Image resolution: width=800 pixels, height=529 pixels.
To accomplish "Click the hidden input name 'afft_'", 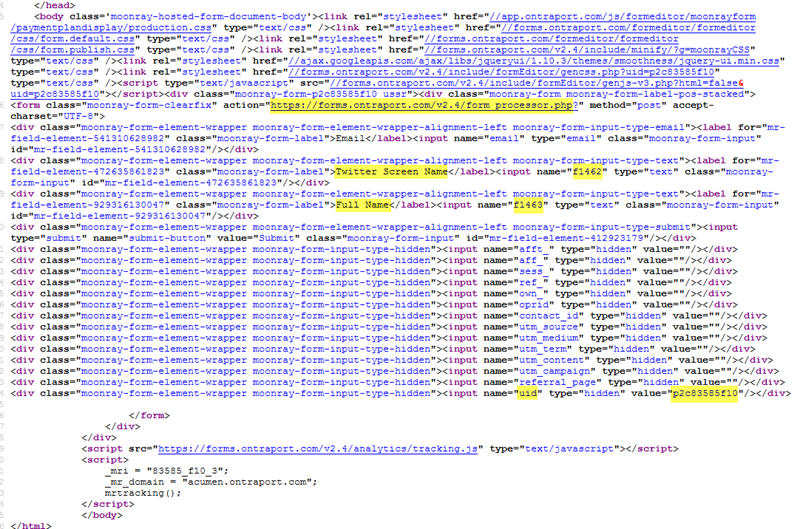I will pos(534,249).
